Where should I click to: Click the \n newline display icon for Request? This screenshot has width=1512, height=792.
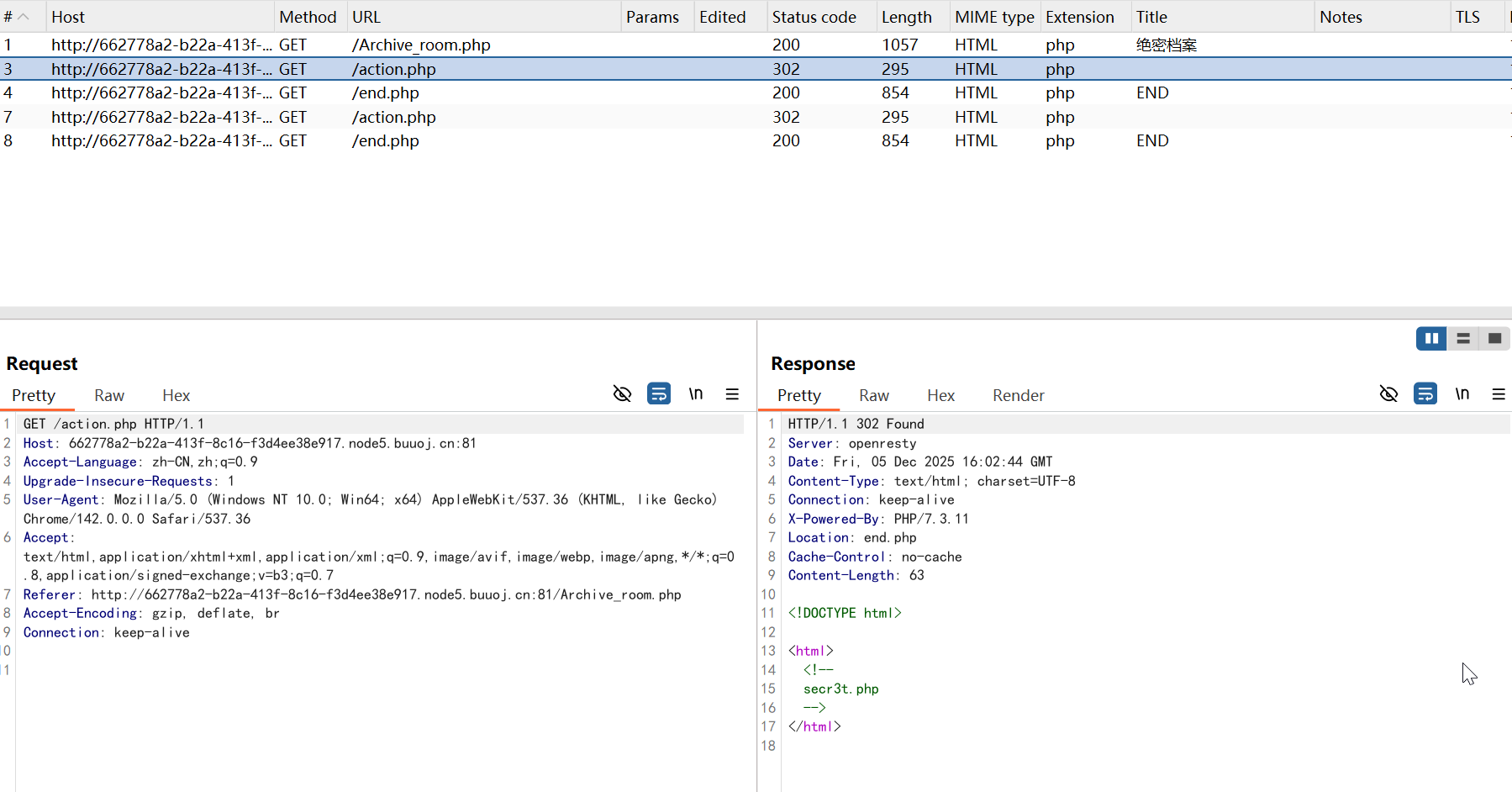pyautogui.click(x=696, y=393)
